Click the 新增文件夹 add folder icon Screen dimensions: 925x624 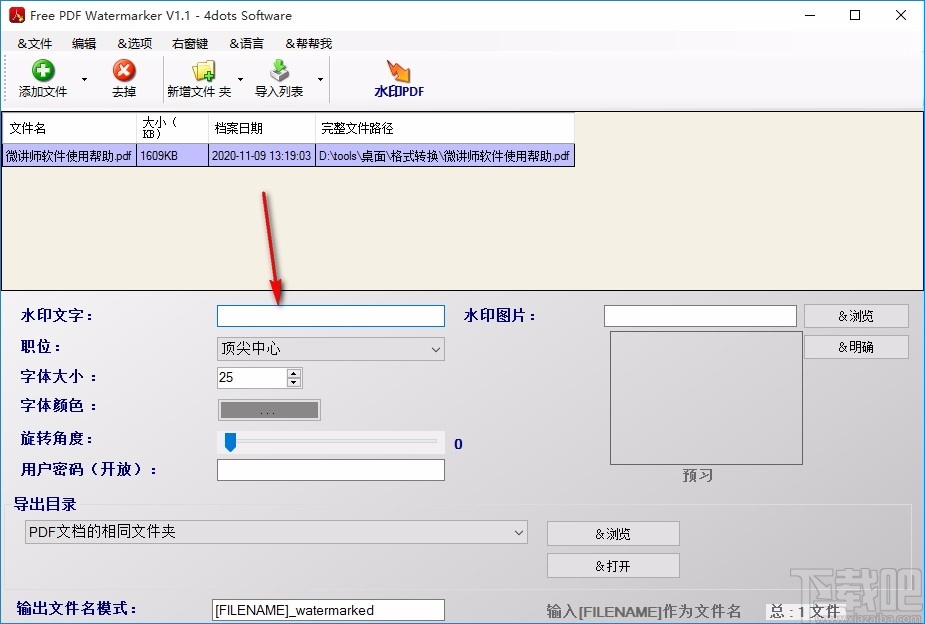pyautogui.click(x=204, y=71)
